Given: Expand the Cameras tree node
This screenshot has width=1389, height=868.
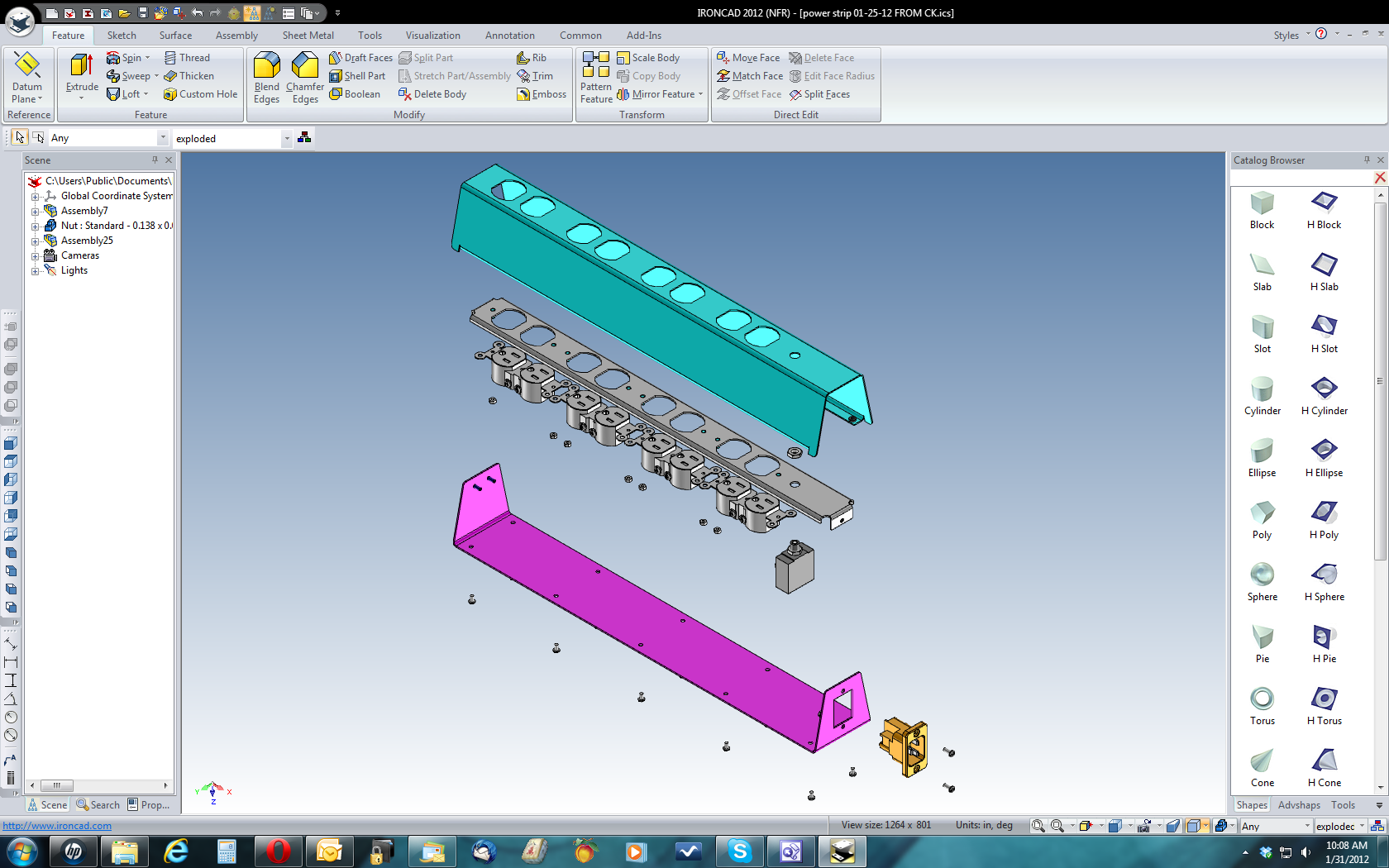Looking at the screenshot, I should pyautogui.click(x=36, y=256).
